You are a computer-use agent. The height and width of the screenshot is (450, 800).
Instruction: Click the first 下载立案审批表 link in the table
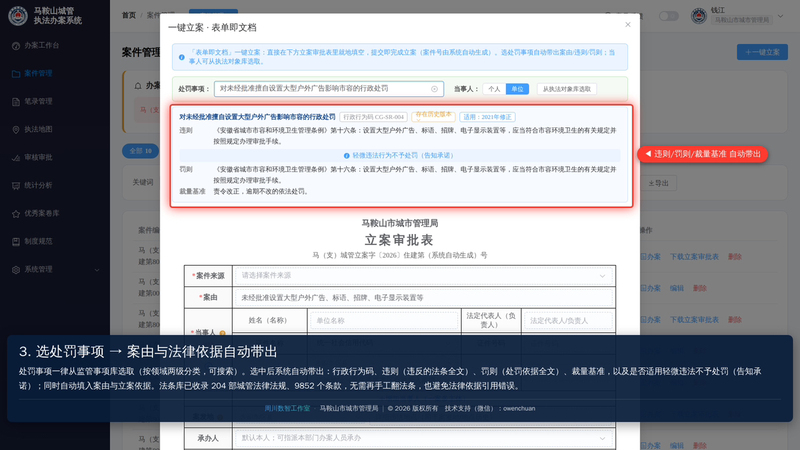tap(694, 257)
